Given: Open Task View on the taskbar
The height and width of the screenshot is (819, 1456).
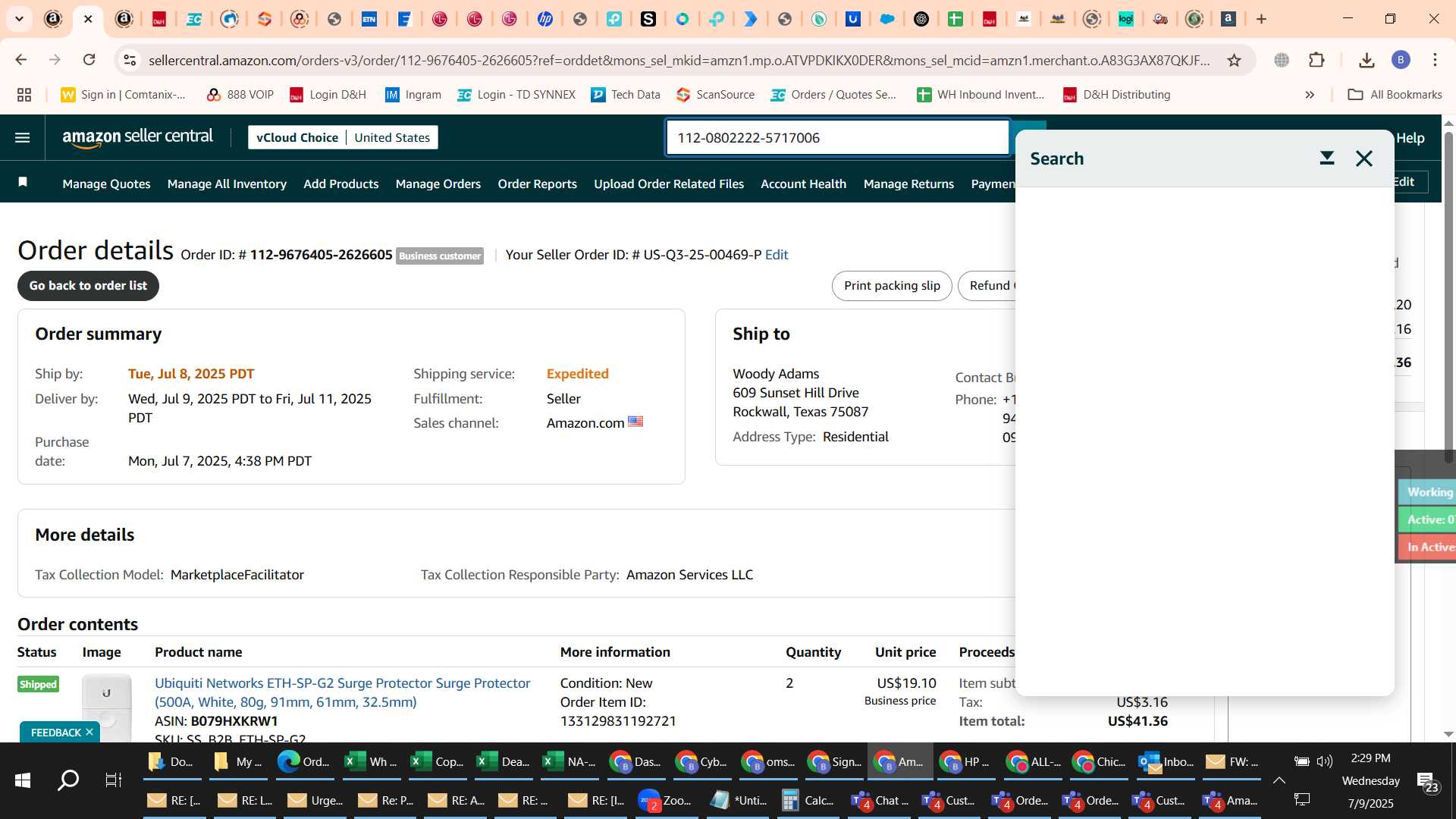Looking at the screenshot, I should [113, 780].
